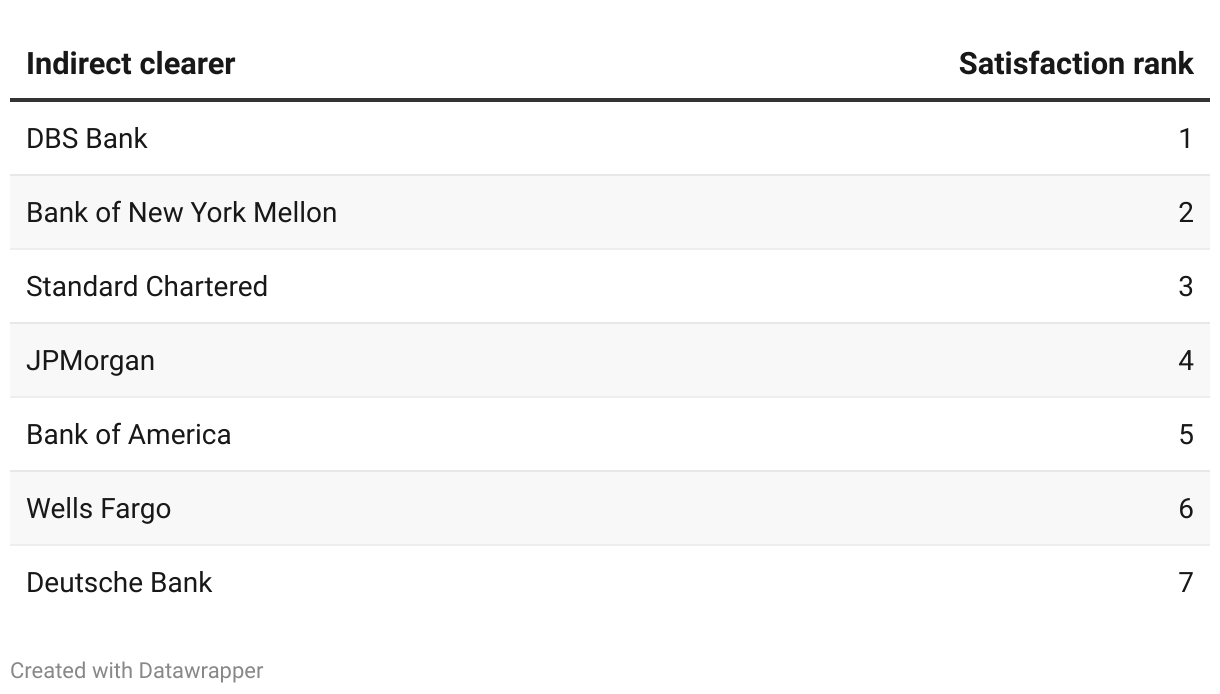The width and height of the screenshot is (1220, 694).
Task: Click rank 2 beside Bank of New York Mellon
Action: [x=1185, y=212]
